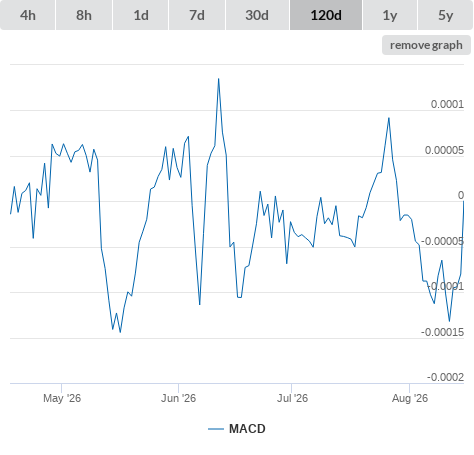This screenshot has width=474, height=455.
Task: Click the Aug '26 axis label
Action: click(x=410, y=398)
